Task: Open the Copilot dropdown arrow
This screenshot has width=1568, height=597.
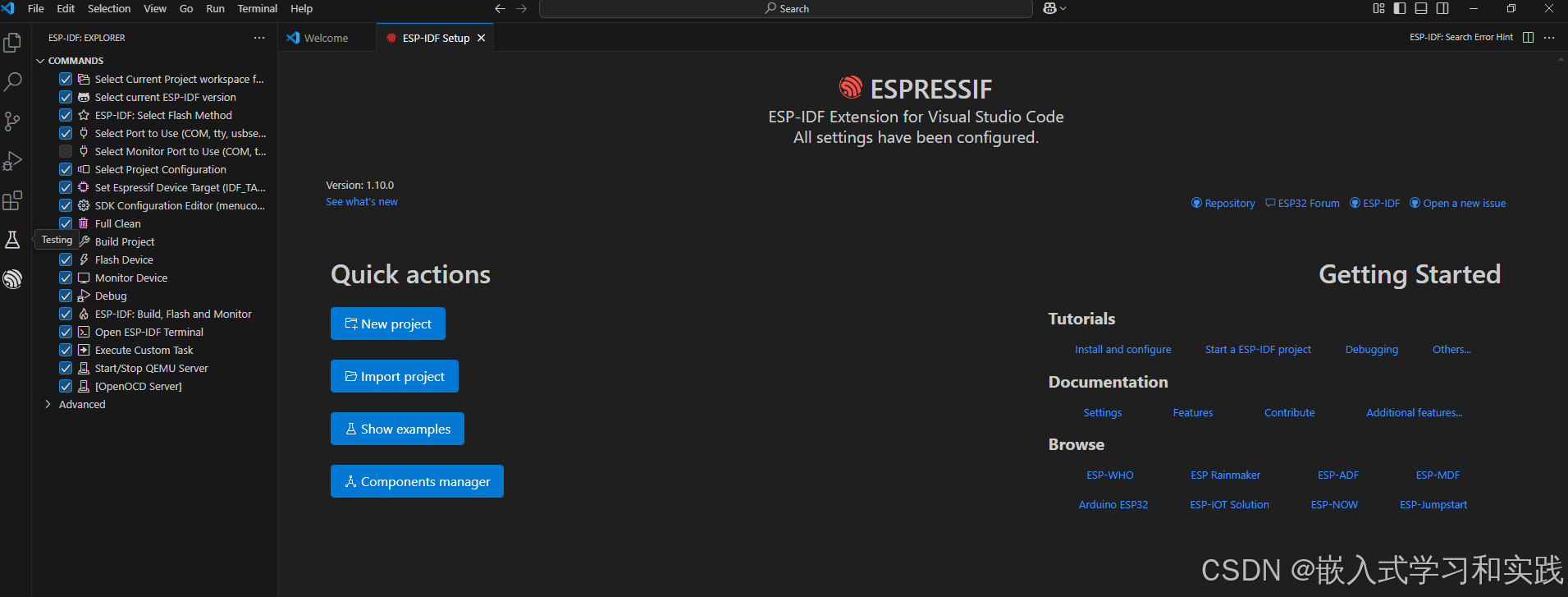Action: pos(1063,8)
